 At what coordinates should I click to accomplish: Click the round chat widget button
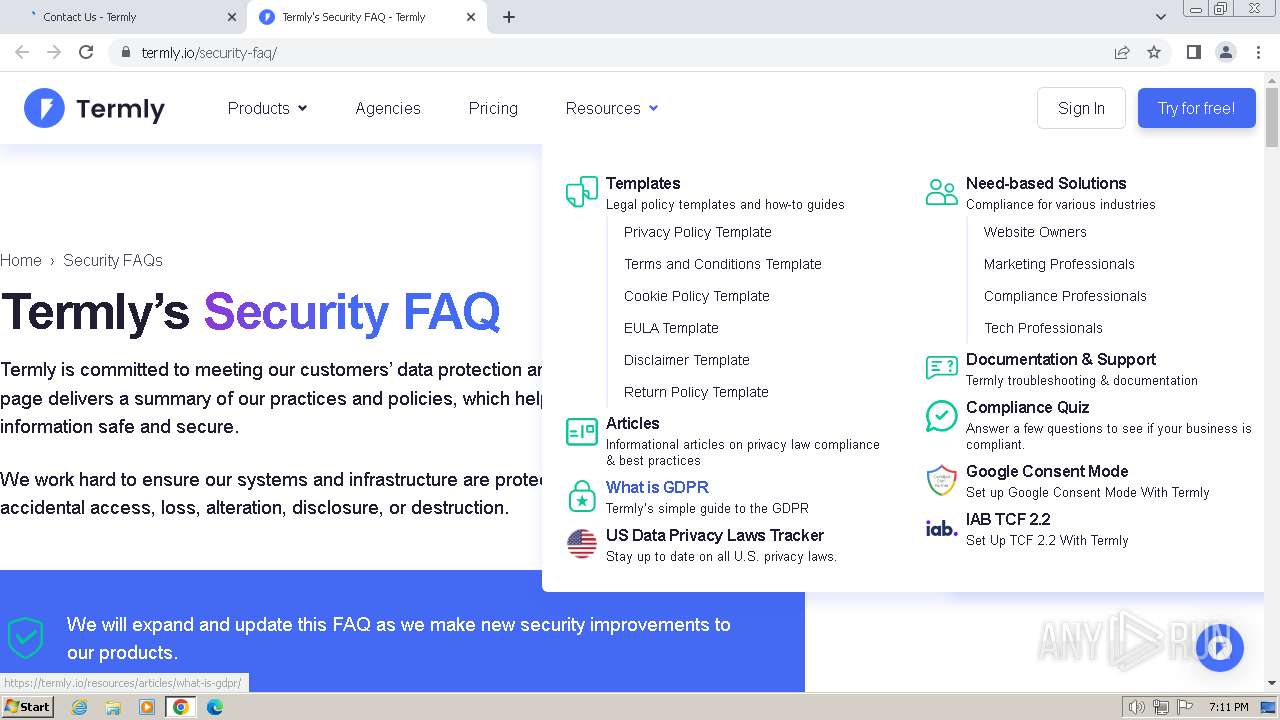coord(1219,647)
